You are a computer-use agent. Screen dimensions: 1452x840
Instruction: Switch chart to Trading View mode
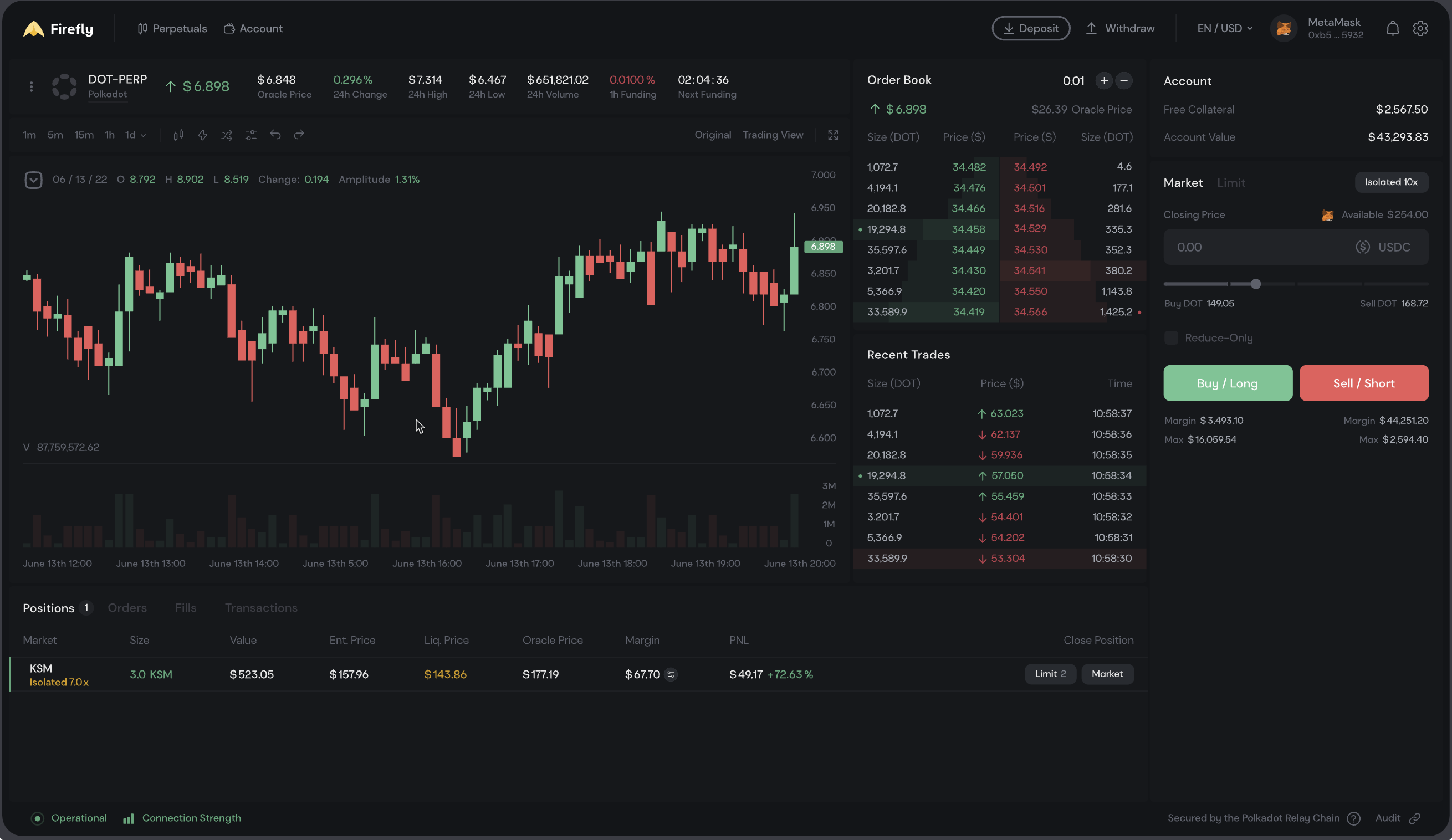[x=773, y=135]
